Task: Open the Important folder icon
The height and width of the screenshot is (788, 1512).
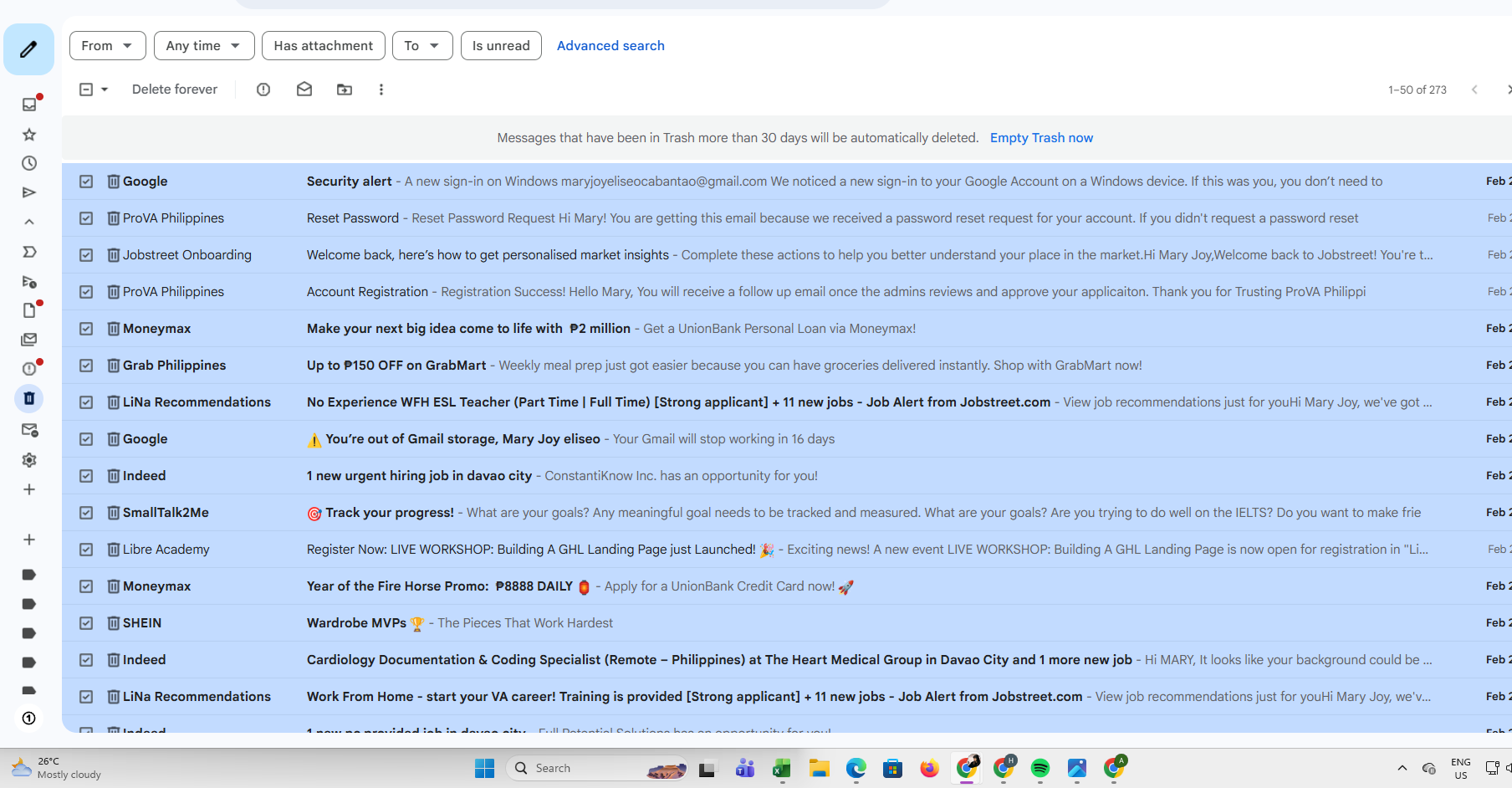Action: click(x=29, y=252)
